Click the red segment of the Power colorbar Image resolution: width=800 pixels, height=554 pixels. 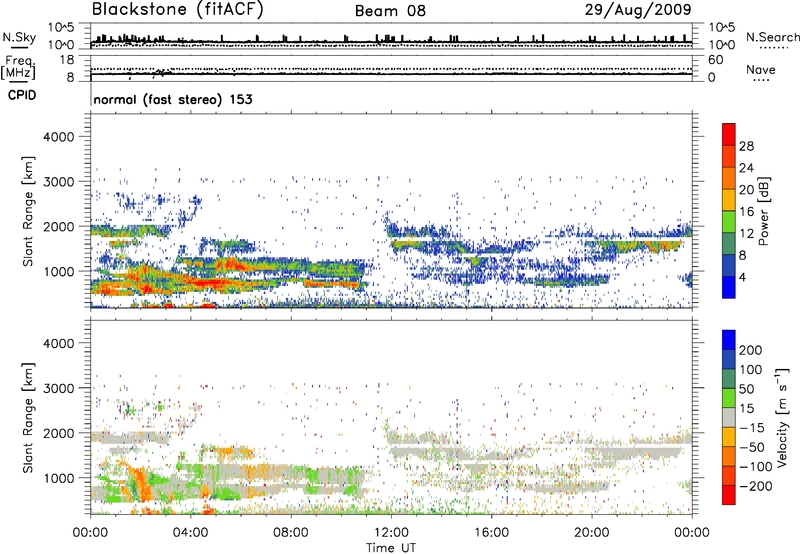pos(729,134)
